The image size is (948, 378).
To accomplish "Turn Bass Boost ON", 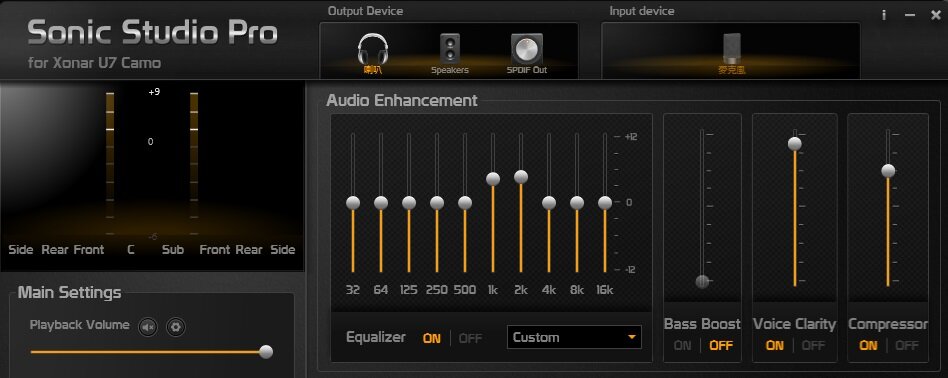I will point(683,346).
